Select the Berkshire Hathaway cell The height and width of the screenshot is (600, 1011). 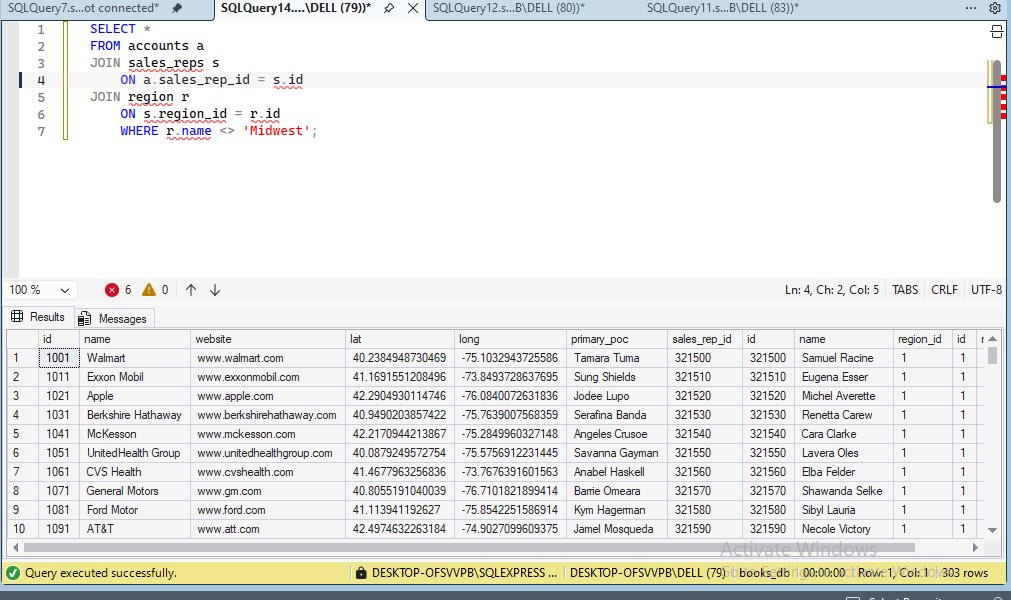click(135, 415)
